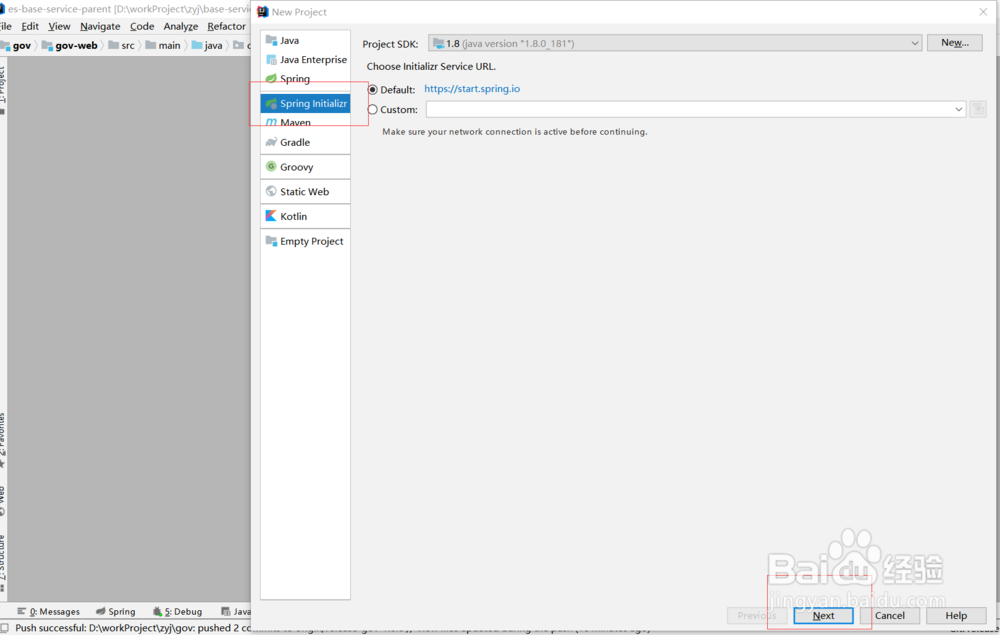The height and width of the screenshot is (635, 1000).
Task: Select Spring Initializr project type
Action: (x=305, y=103)
